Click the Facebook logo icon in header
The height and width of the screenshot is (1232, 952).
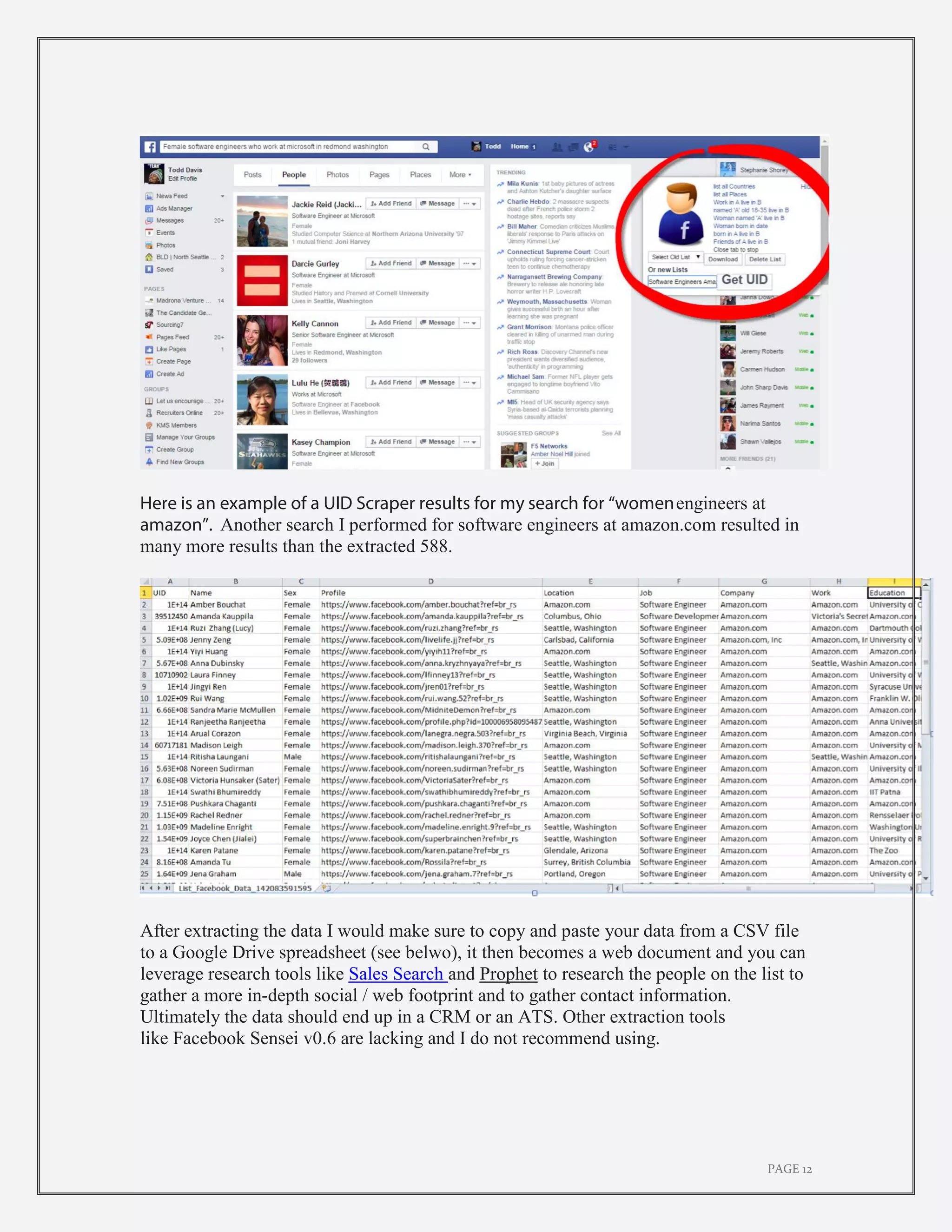point(150,146)
